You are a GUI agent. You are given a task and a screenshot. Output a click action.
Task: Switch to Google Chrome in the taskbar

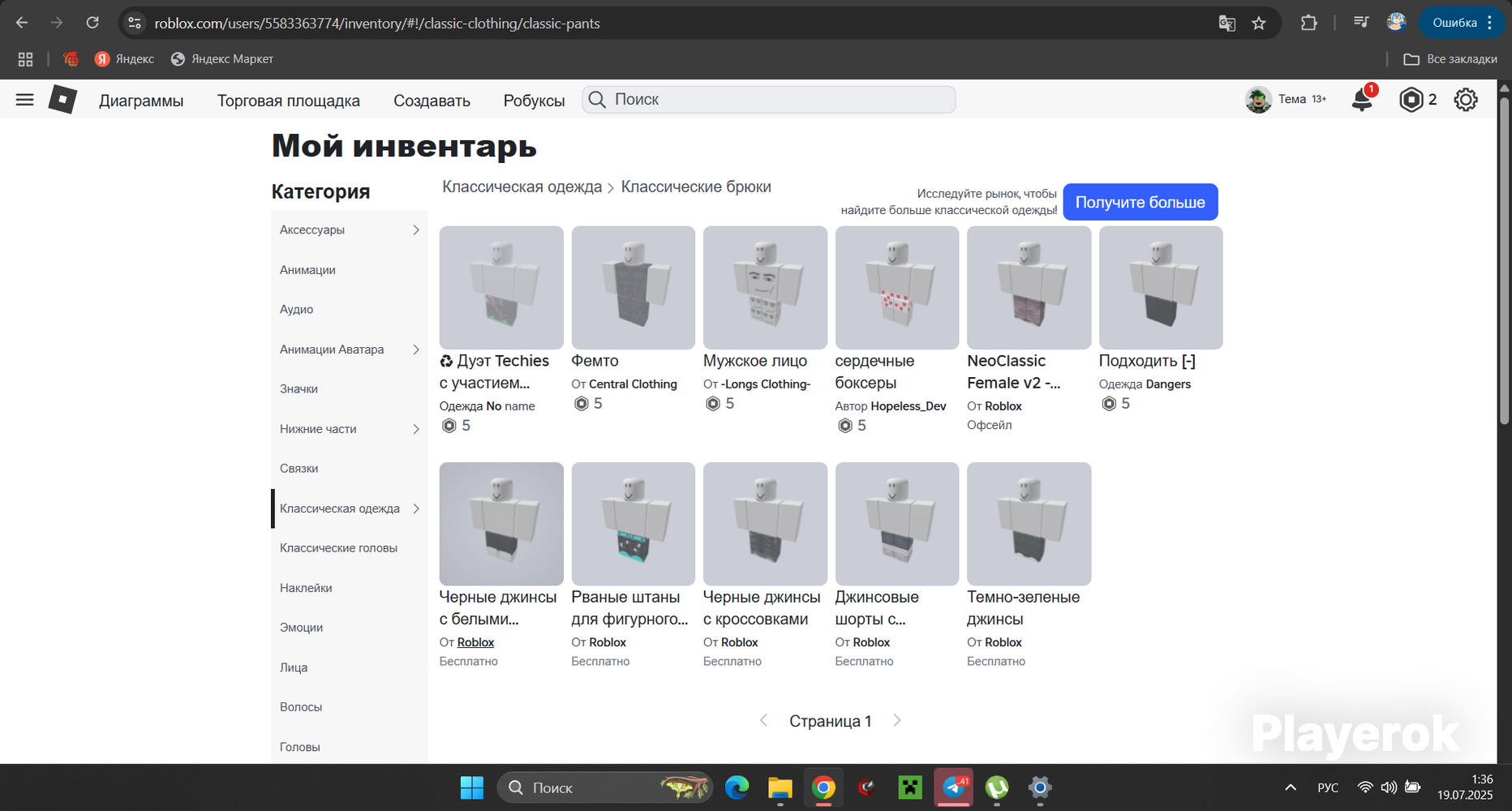(x=823, y=787)
